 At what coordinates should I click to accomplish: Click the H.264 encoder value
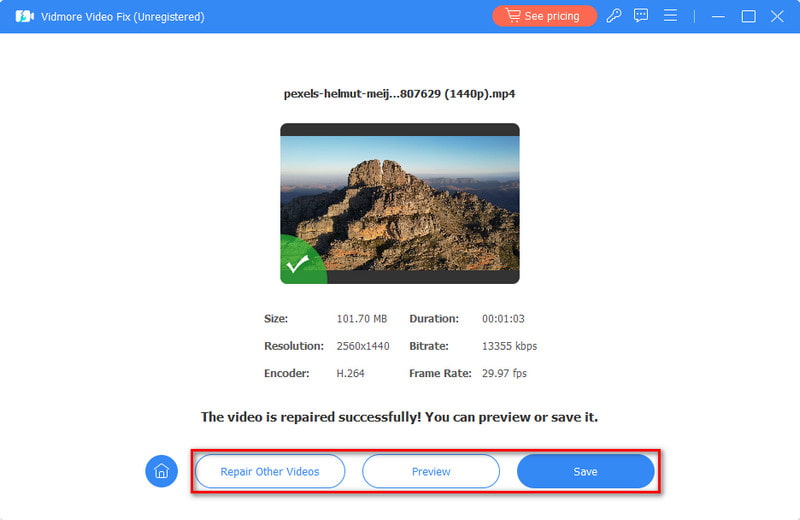[x=352, y=373]
